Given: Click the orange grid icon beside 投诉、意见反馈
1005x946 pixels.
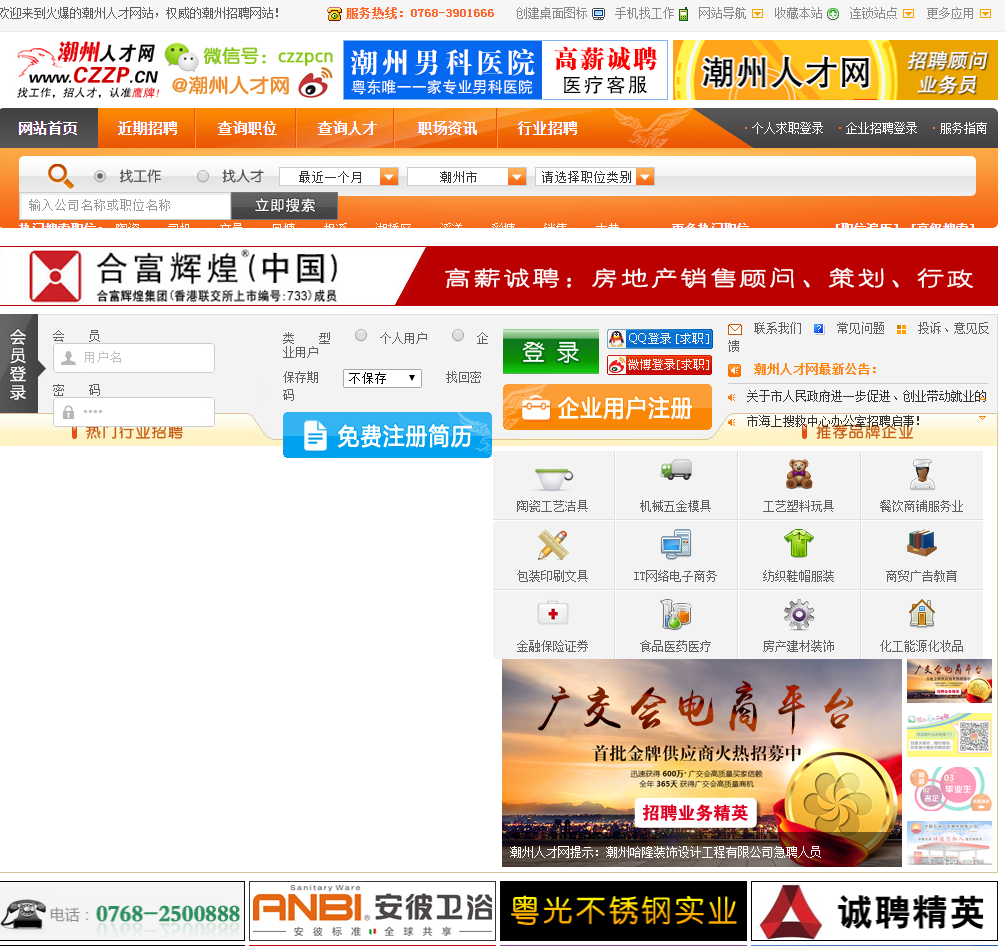Looking at the screenshot, I should 901,329.
